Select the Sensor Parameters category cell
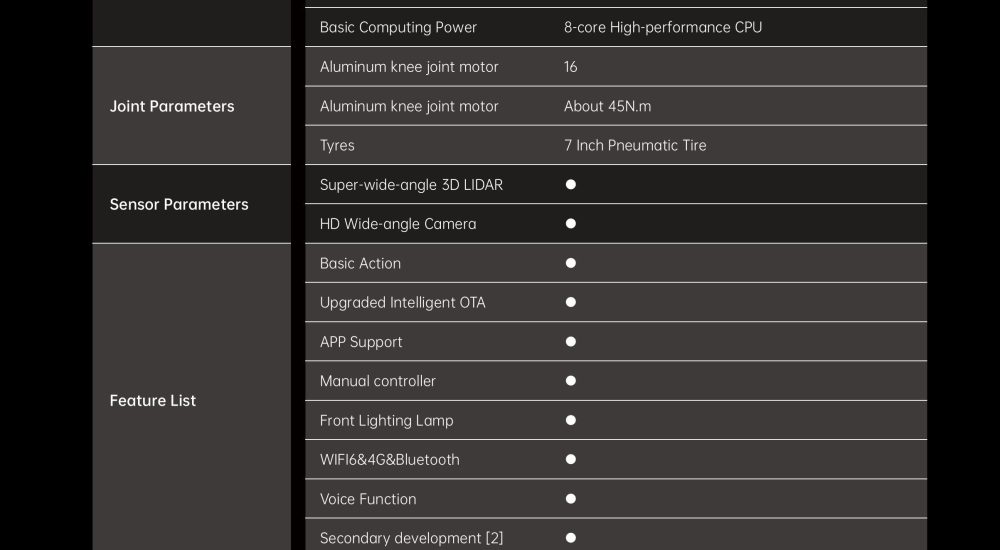 [x=191, y=204]
